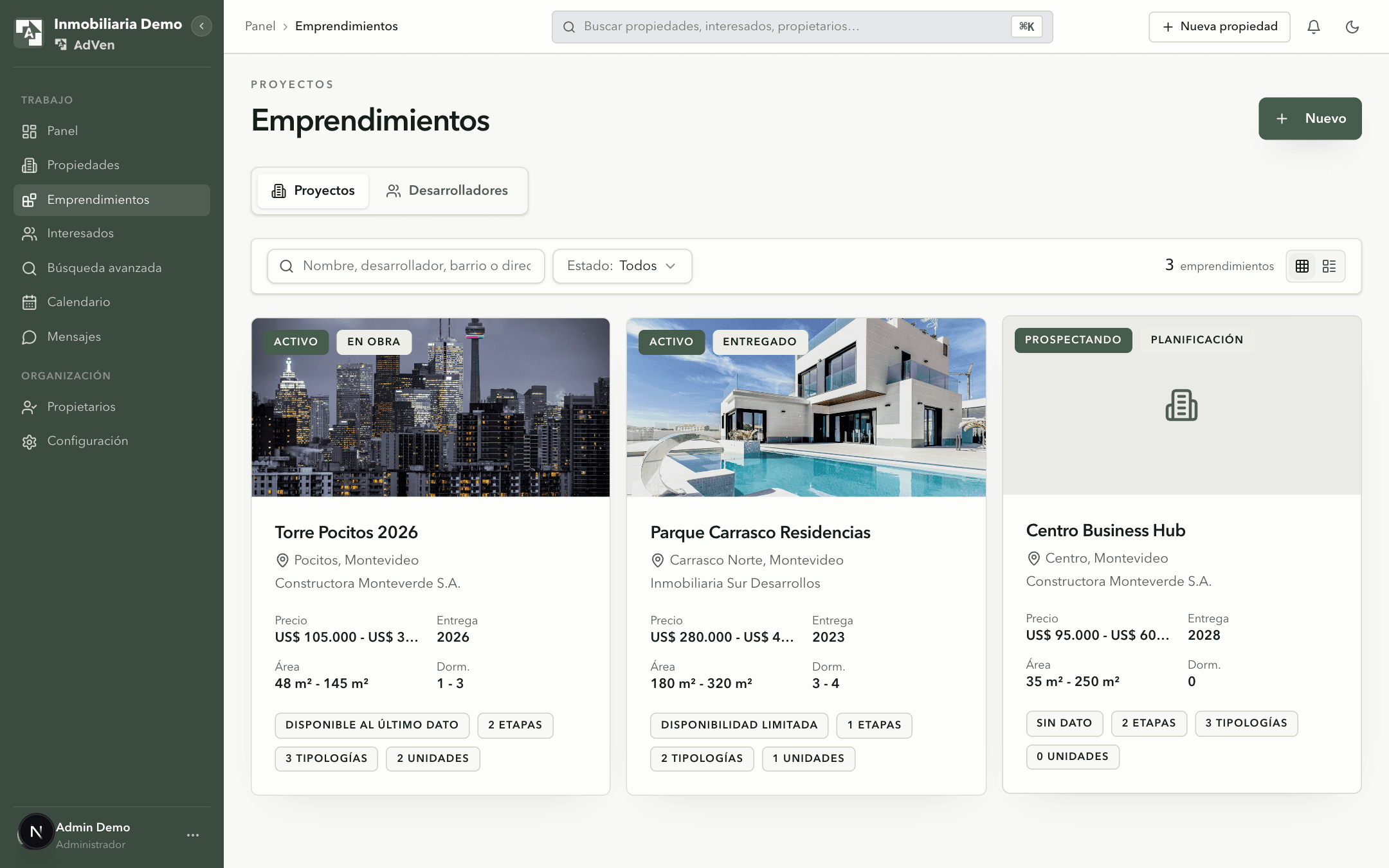Click the 2 UNIDADES tag on Torre Pocitos
The image size is (1389, 868).
pos(433,759)
